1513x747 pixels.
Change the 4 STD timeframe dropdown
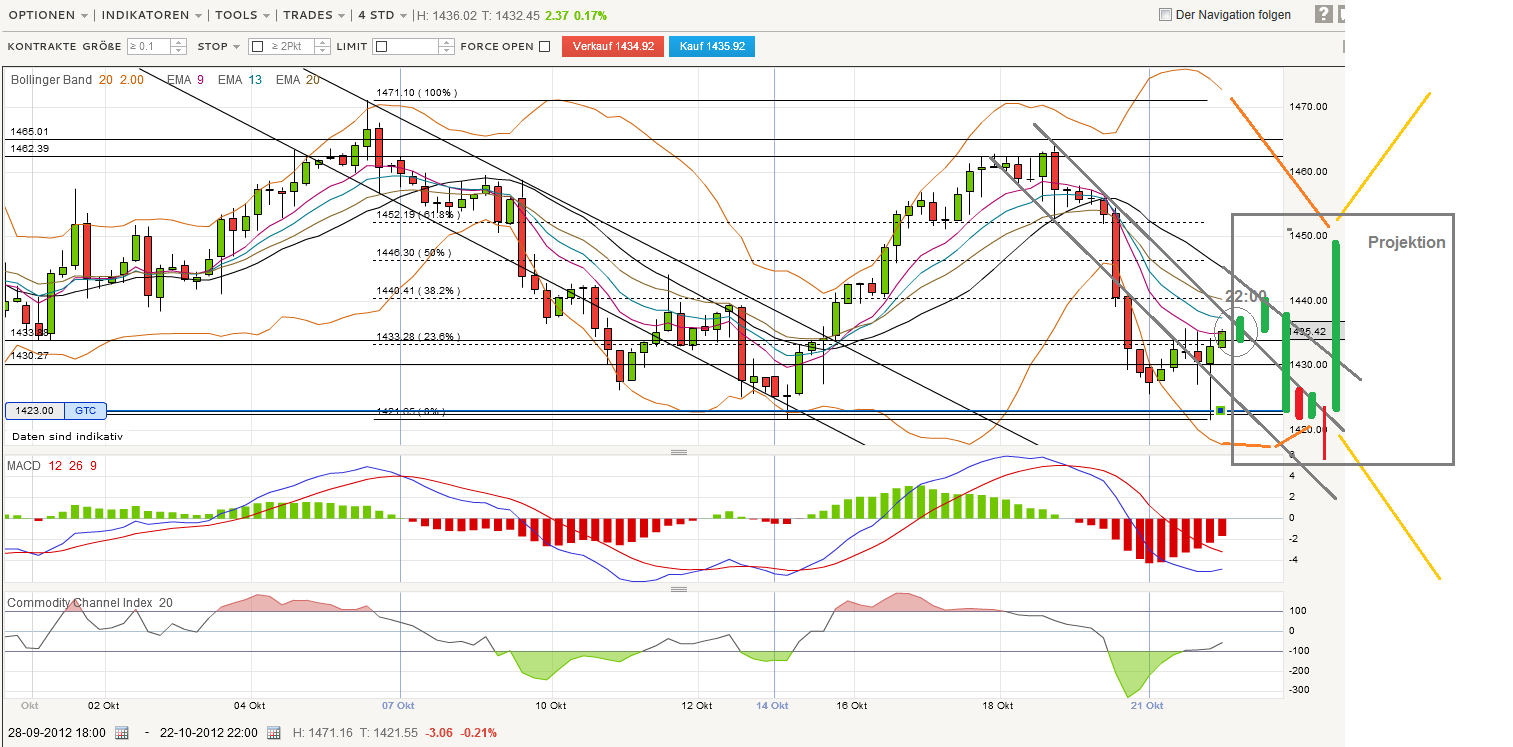pos(384,15)
